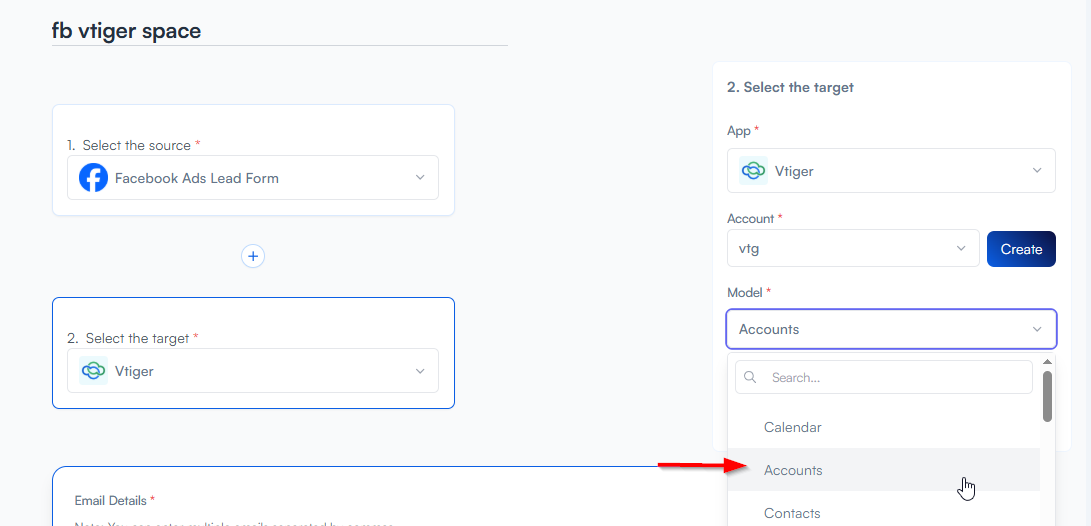This screenshot has height=526, width=1091.
Task: Click the fb vtiger space title field
Action: (x=279, y=31)
